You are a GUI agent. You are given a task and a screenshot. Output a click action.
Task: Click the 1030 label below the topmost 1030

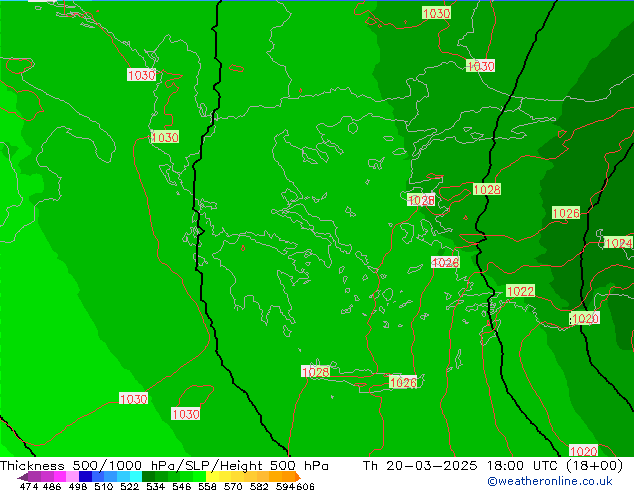click(480, 65)
